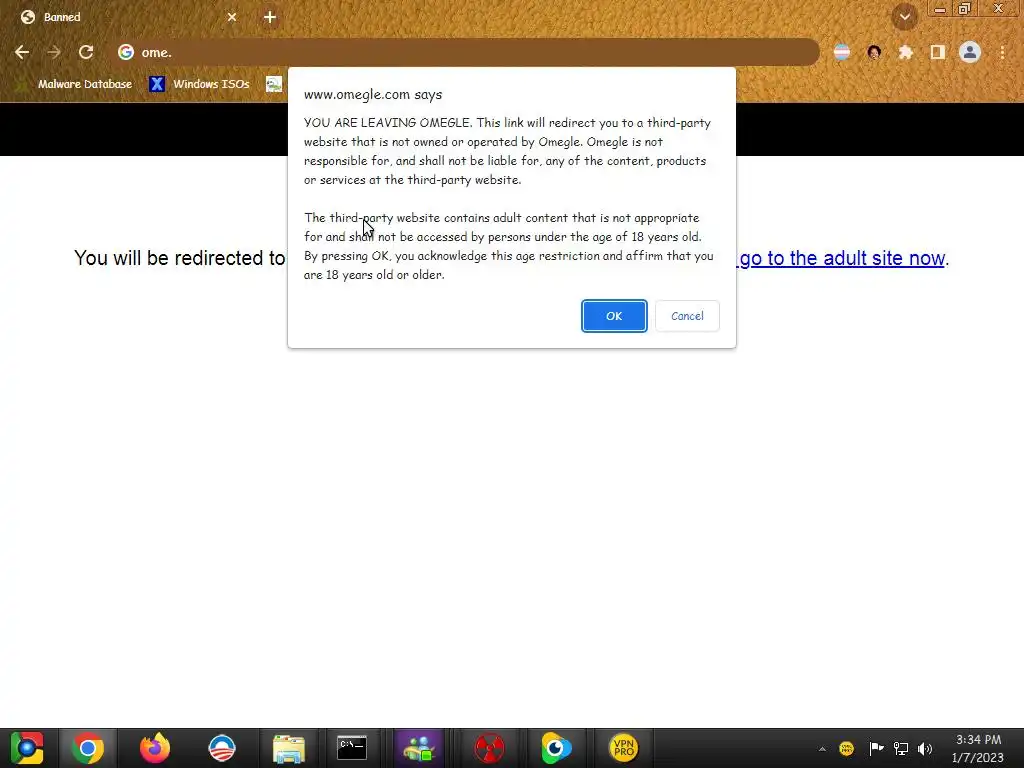This screenshot has width=1024, height=768.
Task: Open the clock showing 3:34 PM
Action: pyautogui.click(x=978, y=748)
